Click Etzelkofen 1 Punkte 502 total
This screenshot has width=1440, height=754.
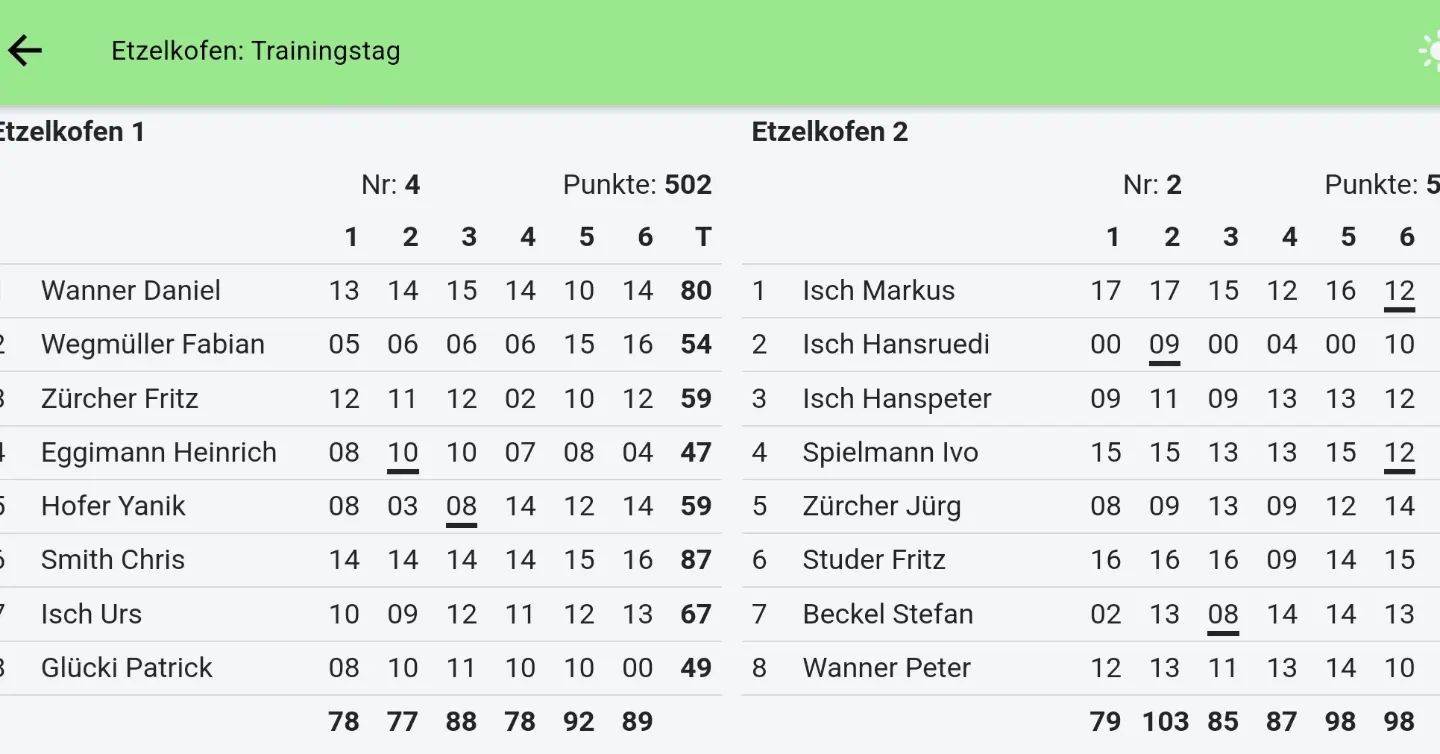637,185
